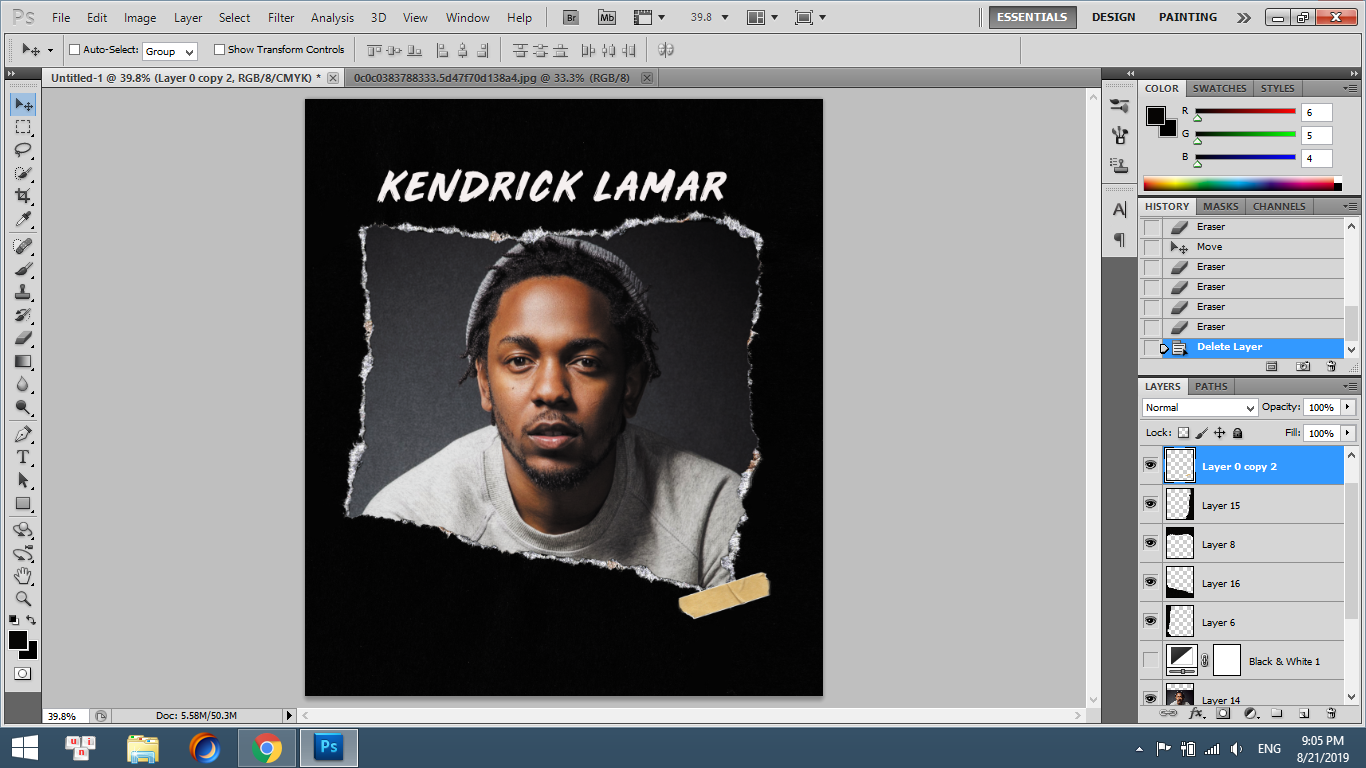The image size is (1366, 768).
Task: Click the color spectrum ramp bar
Action: 1241,183
